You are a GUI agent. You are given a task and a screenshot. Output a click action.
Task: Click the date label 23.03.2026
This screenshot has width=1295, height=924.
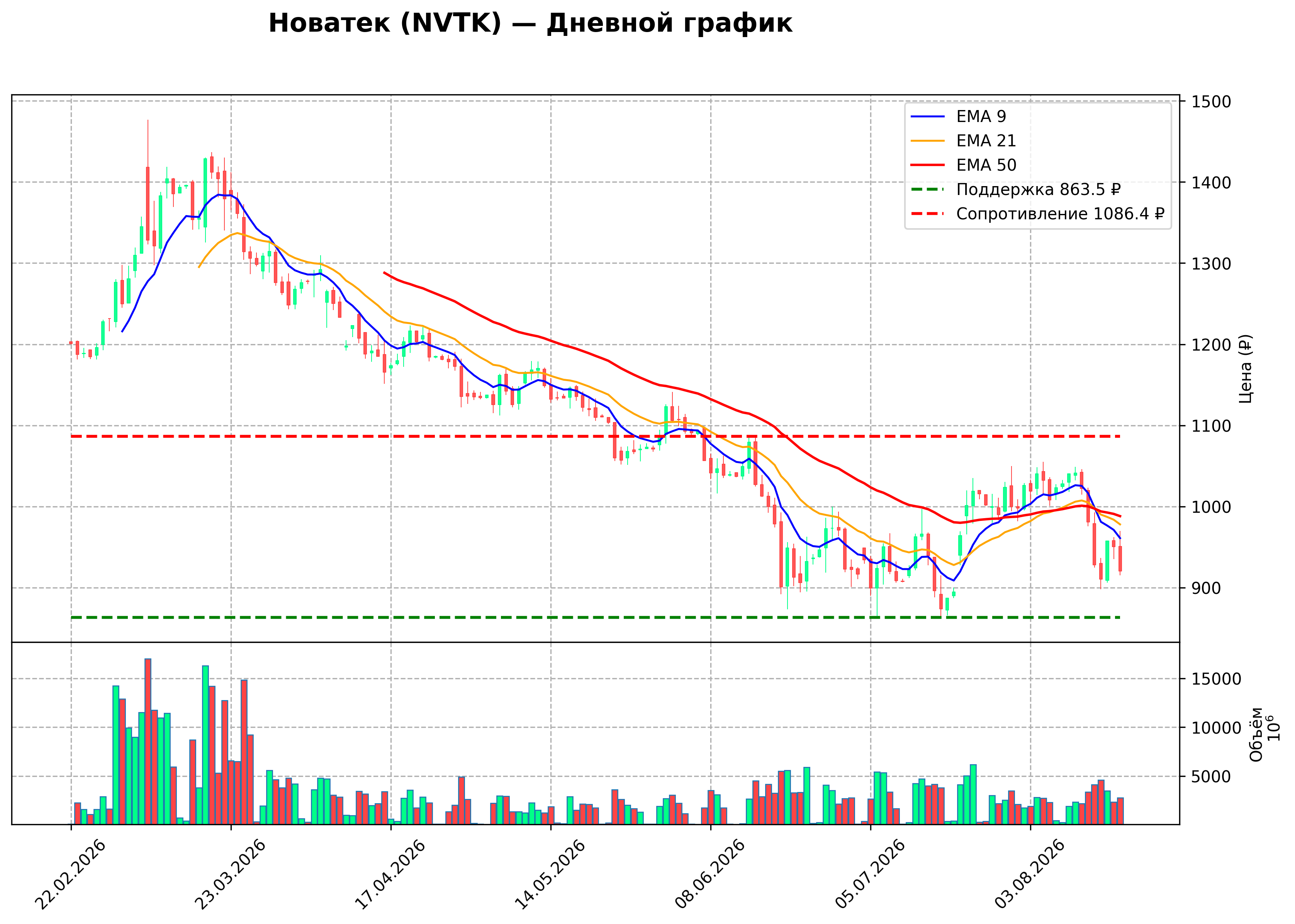point(231,876)
